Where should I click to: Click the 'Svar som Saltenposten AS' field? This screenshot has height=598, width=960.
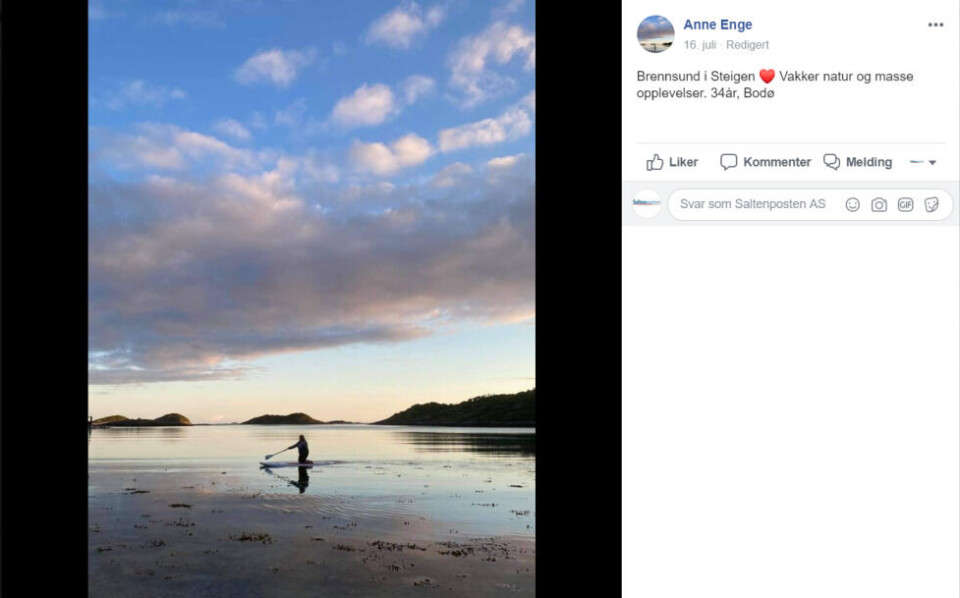point(753,204)
